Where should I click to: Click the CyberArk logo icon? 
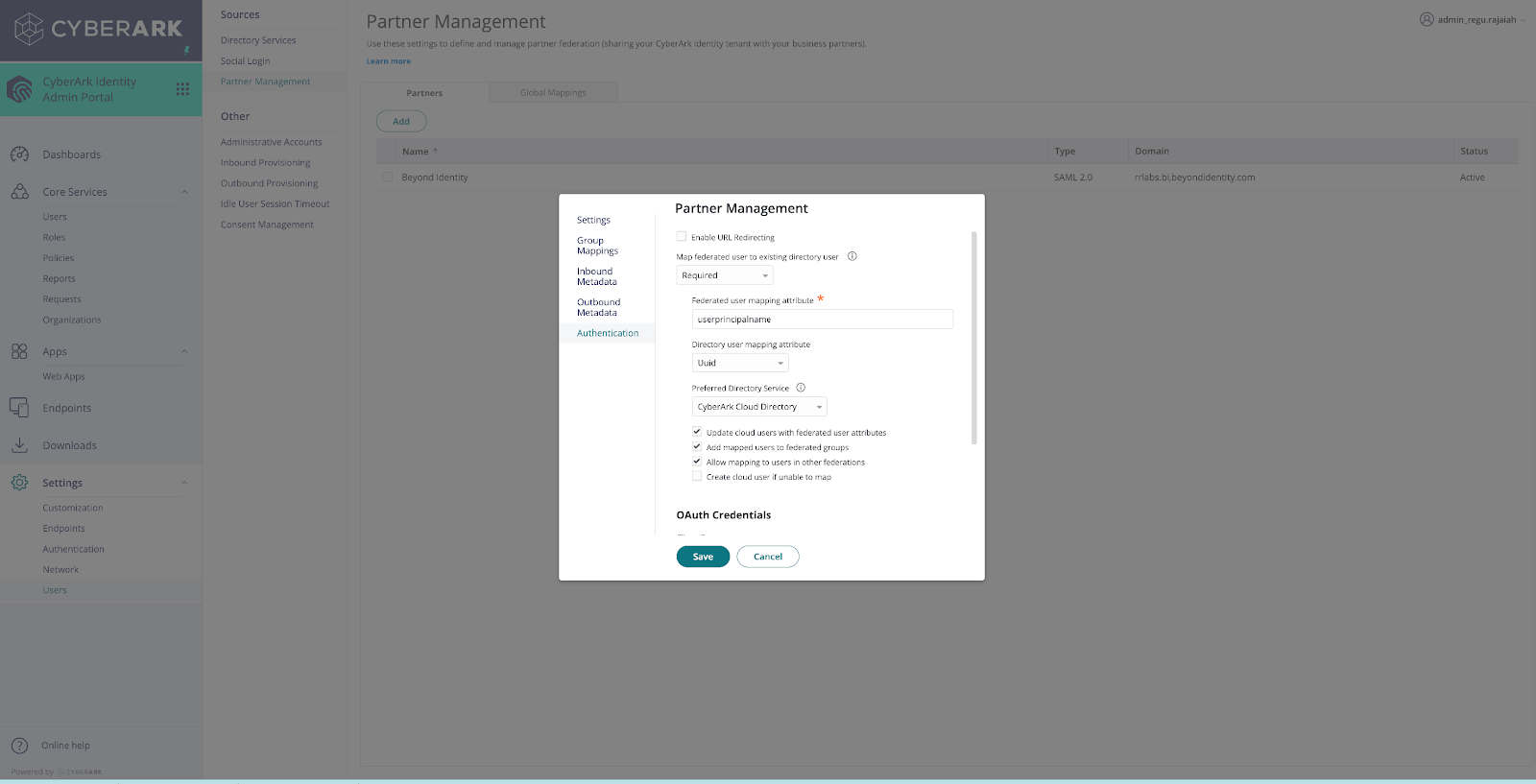[x=29, y=29]
